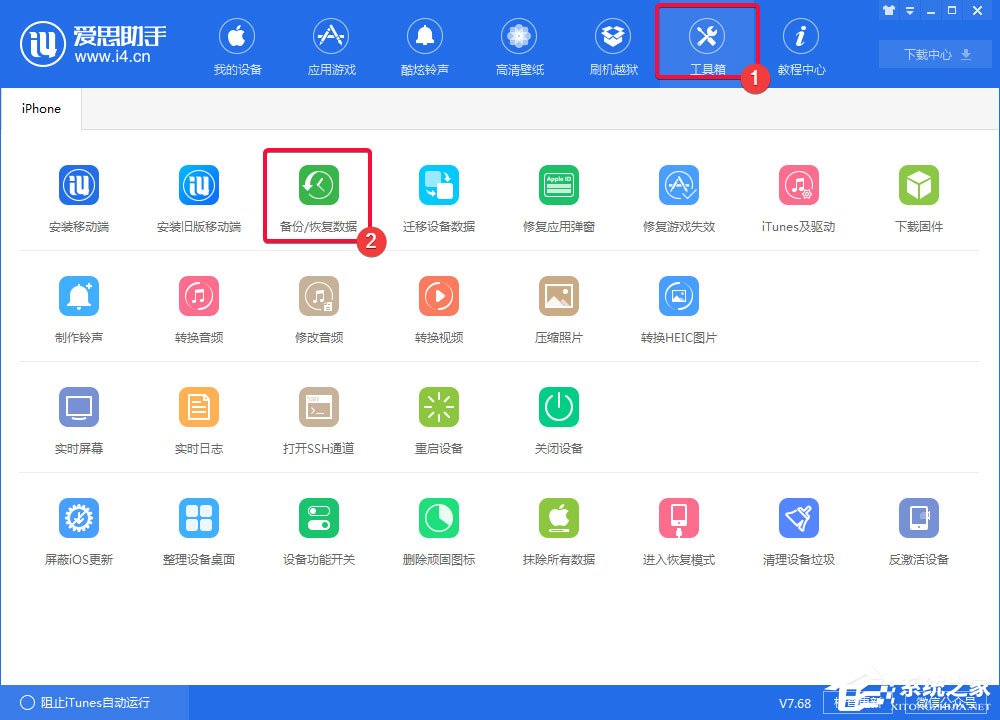1000x720 pixels.
Task: Switch to the iPhone tab
Action: tap(41, 108)
